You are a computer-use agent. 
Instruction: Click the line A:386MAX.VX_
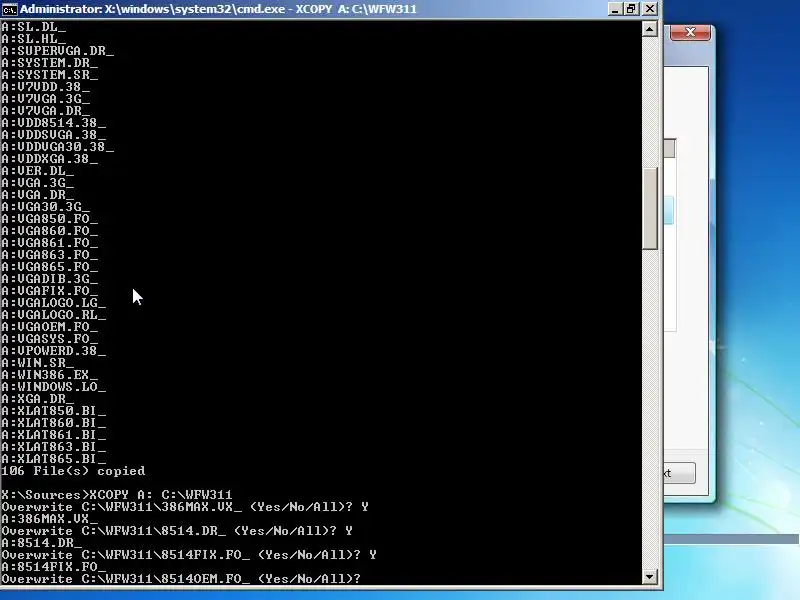coord(49,518)
